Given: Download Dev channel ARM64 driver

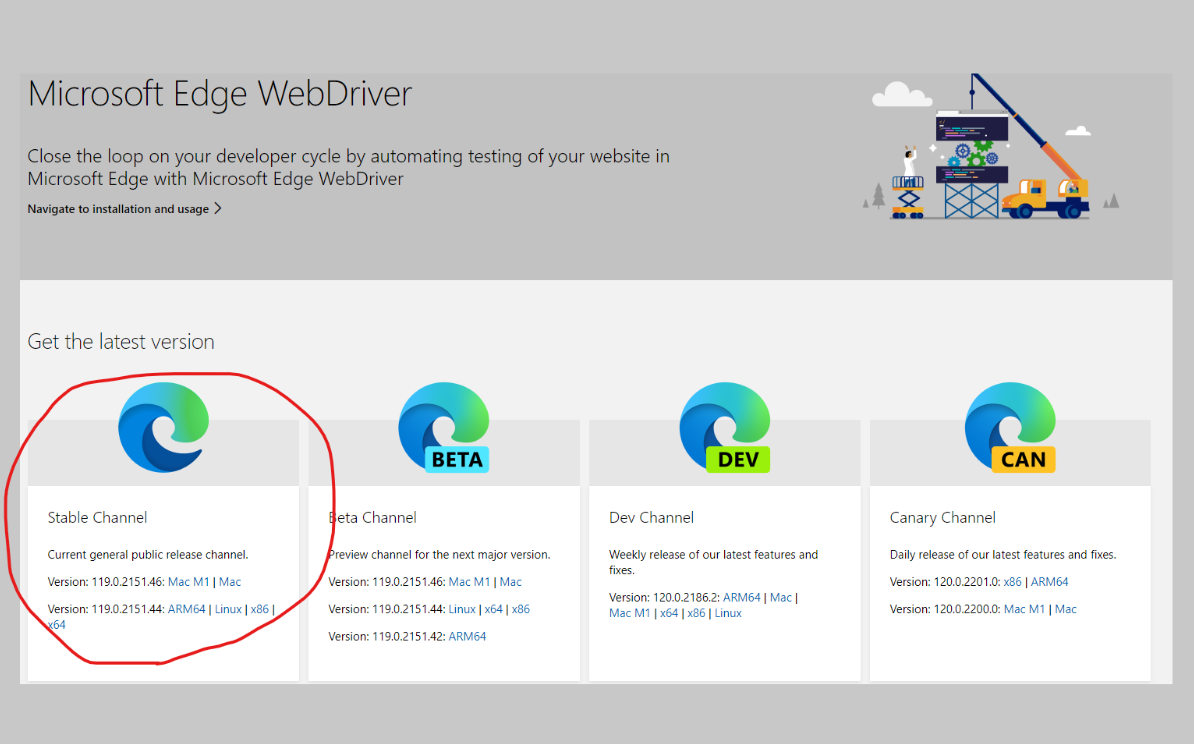Looking at the screenshot, I should click(x=742, y=598).
